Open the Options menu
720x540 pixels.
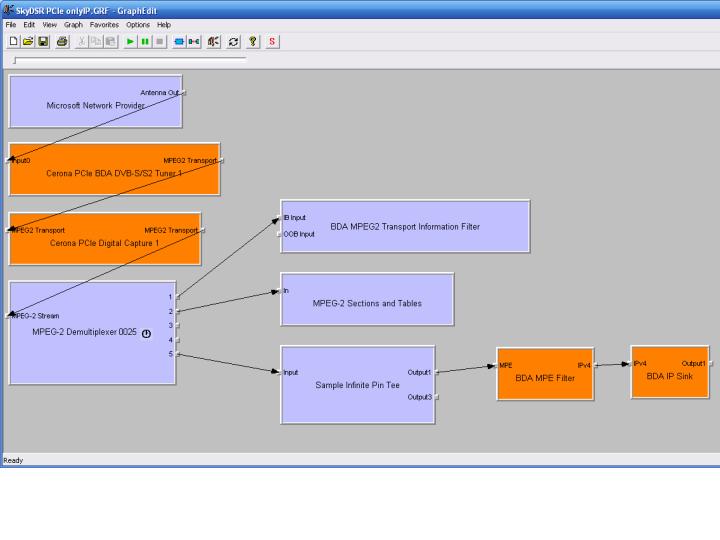tap(138, 25)
